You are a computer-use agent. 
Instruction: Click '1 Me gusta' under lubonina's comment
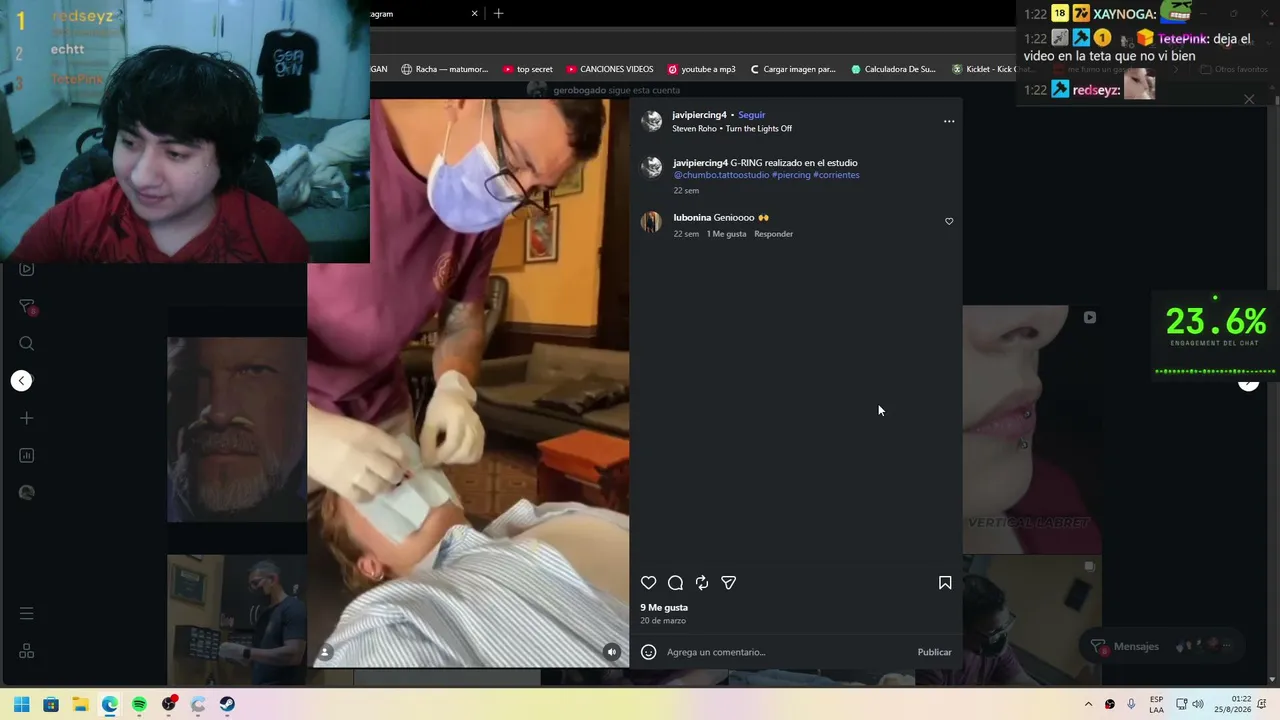click(727, 234)
